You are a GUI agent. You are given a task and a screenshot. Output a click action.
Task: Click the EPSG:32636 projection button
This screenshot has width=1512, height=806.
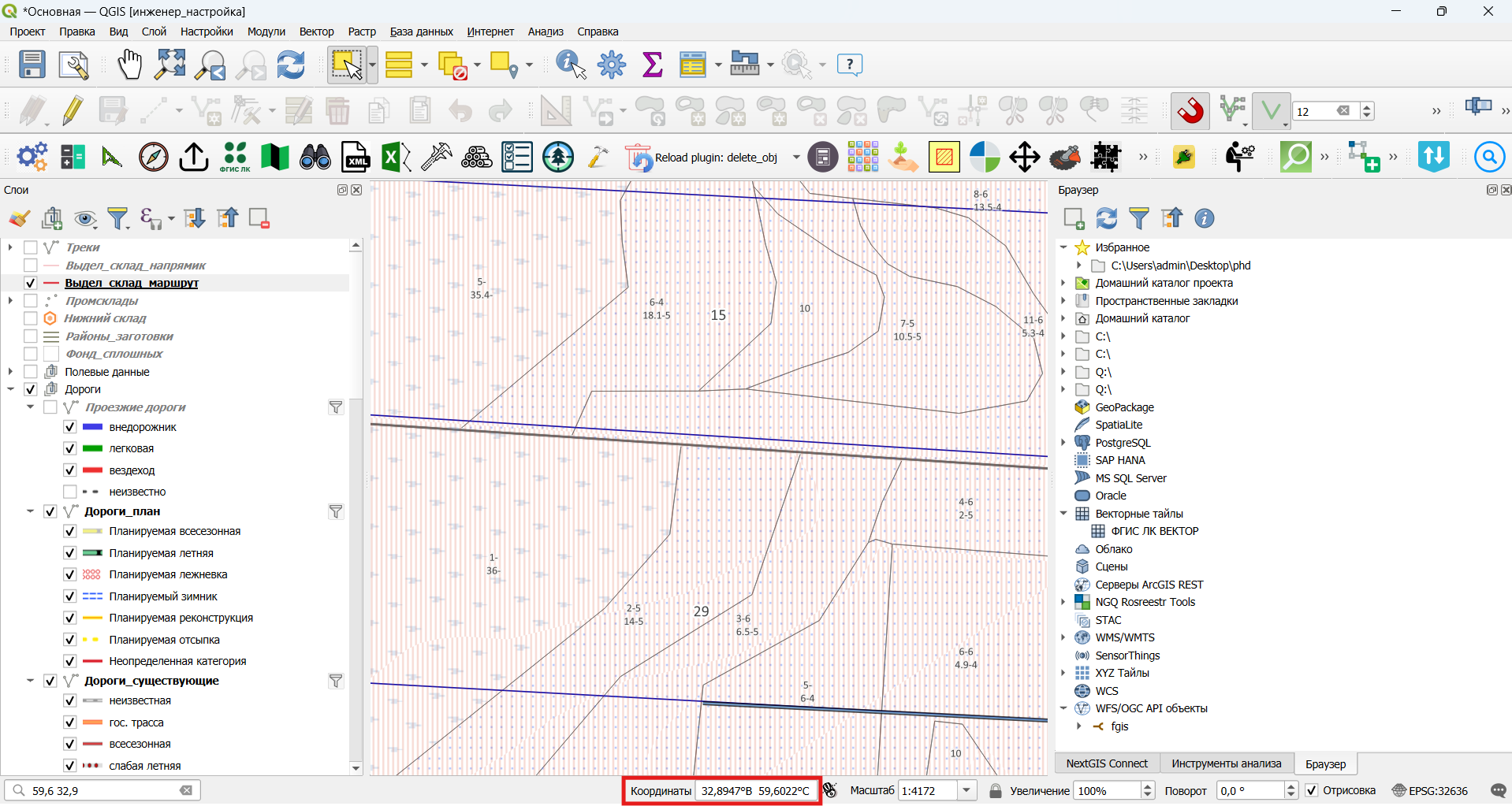1430,790
